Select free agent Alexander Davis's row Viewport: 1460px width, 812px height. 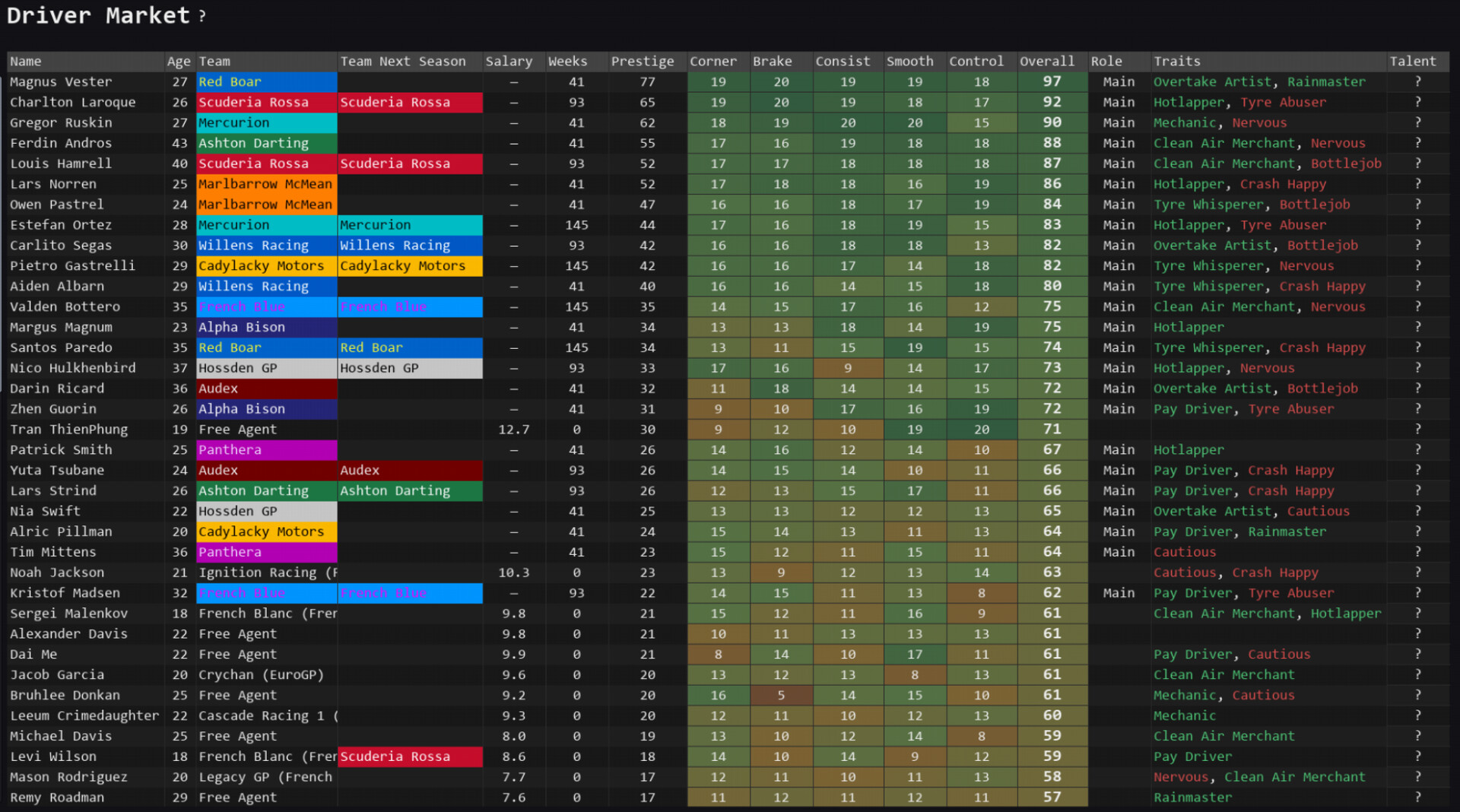(x=69, y=633)
